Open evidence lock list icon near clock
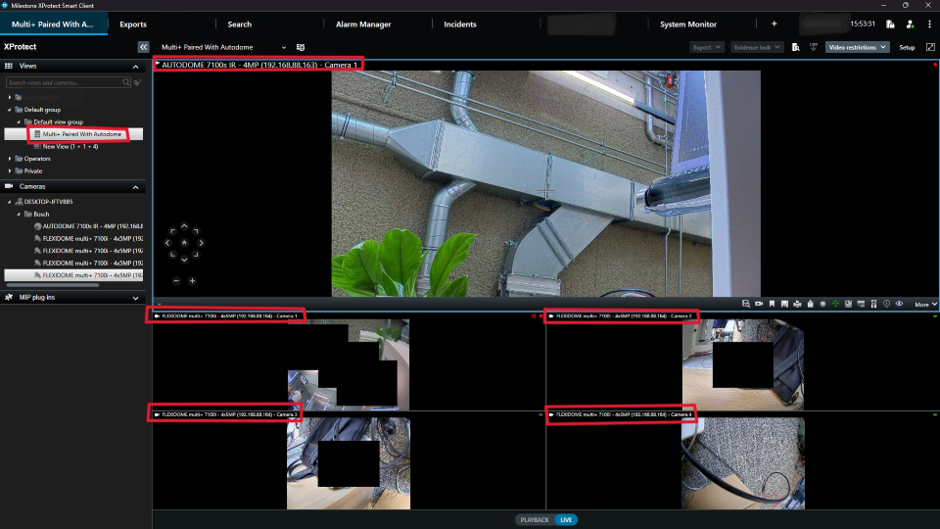940x529 pixels. [x=890, y=24]
